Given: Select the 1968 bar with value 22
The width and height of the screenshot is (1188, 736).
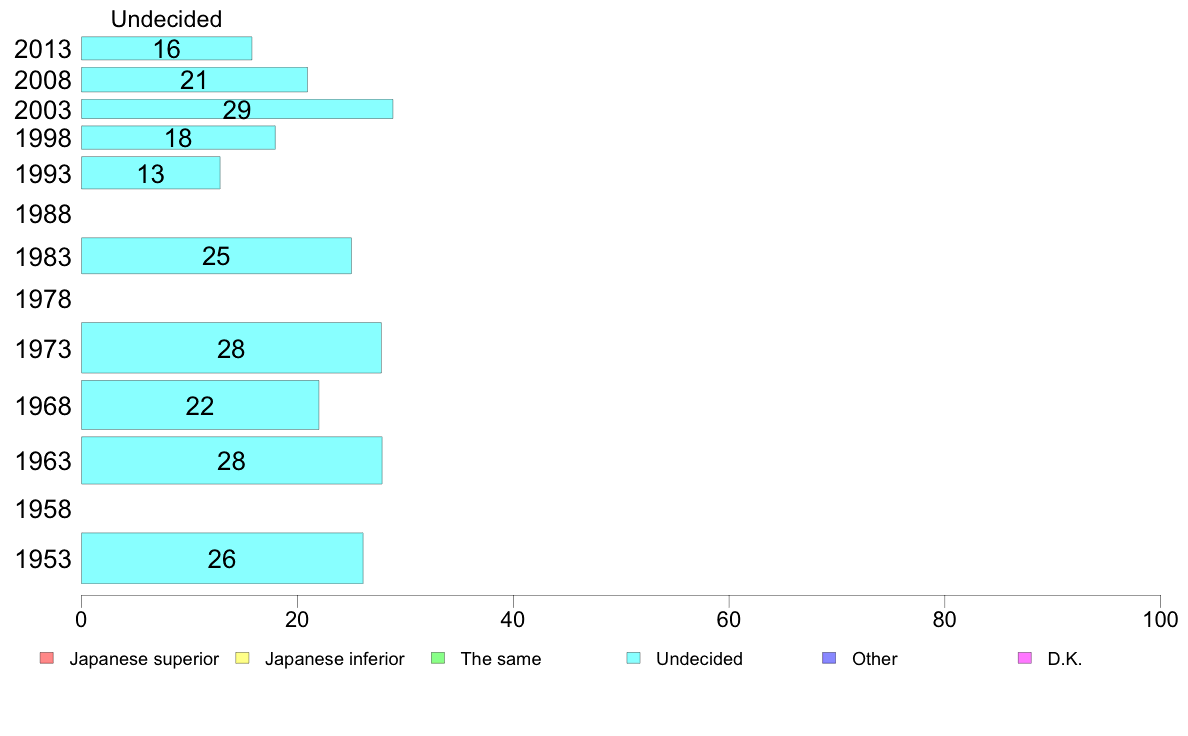Looking at the screenshot, I should tap(200, 405).
